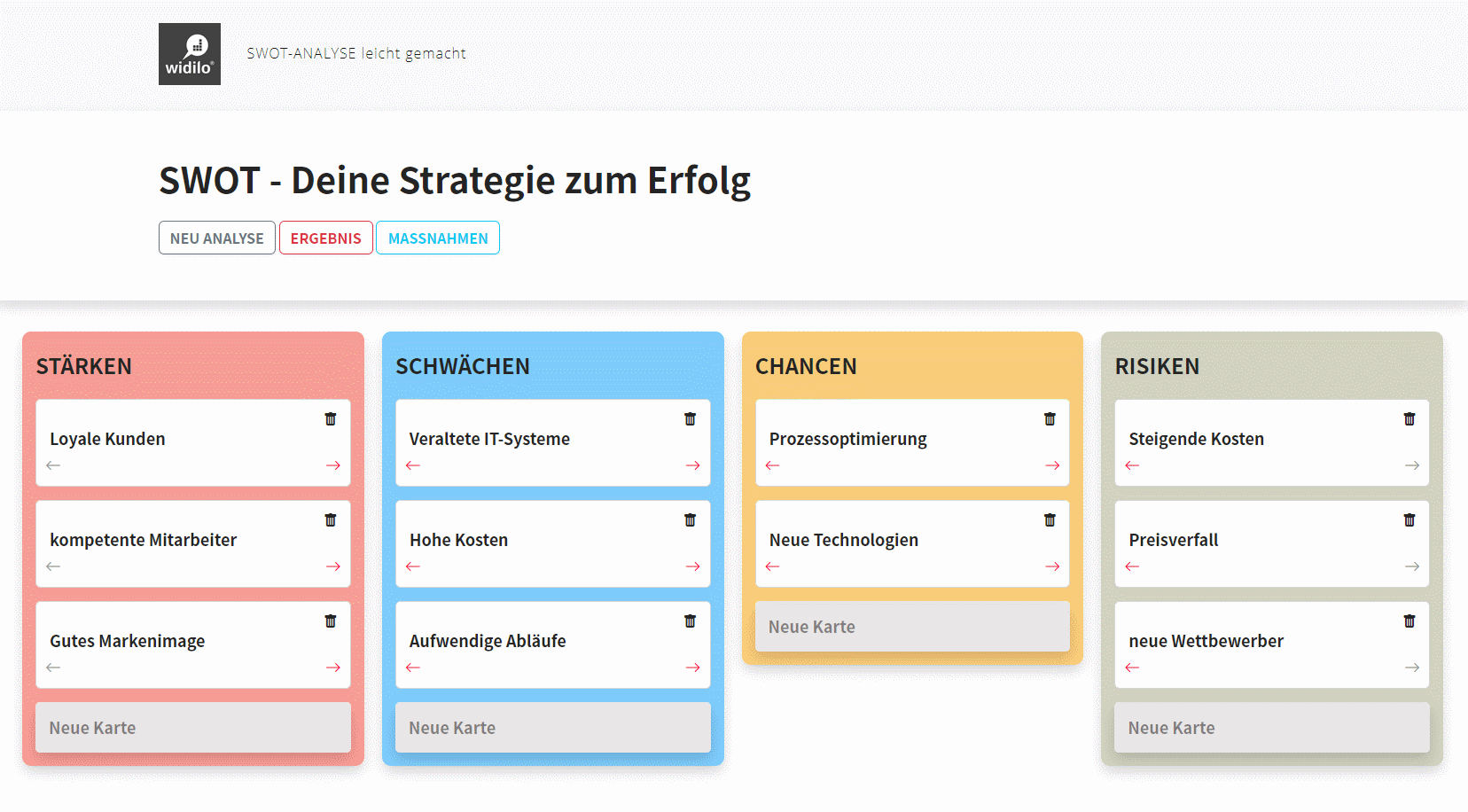Open the widilo logo homepage
Screen dimensions: 1468x812
pyautogui.click(x=190, y=54)
